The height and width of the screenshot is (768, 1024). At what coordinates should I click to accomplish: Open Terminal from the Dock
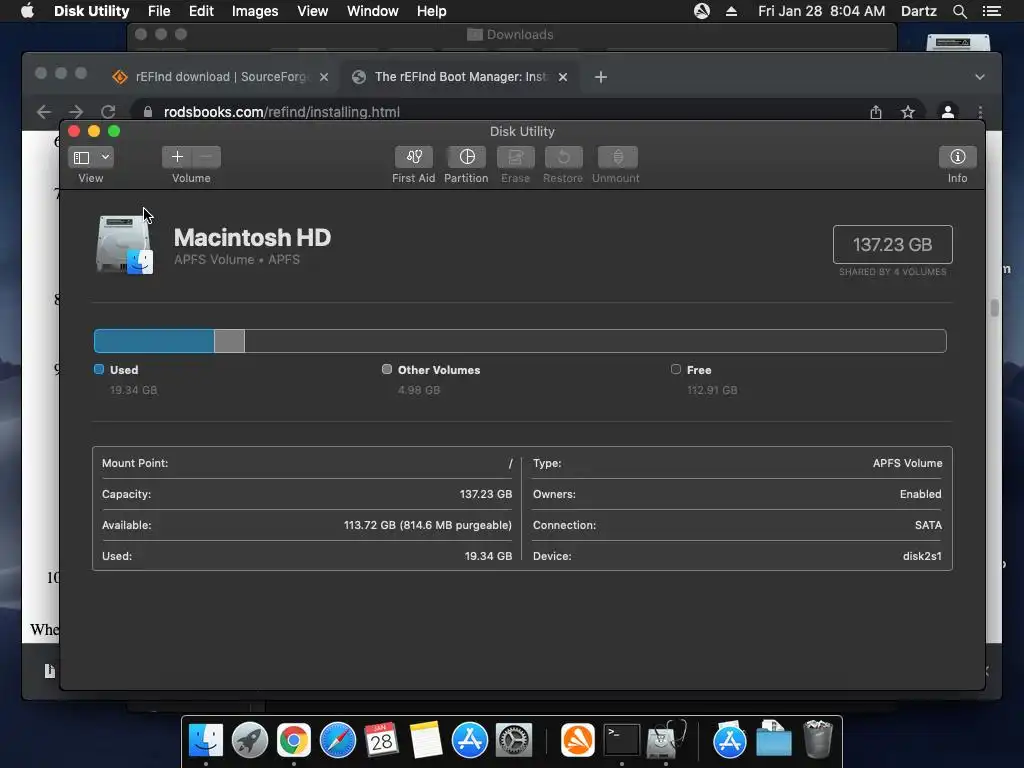621,740
